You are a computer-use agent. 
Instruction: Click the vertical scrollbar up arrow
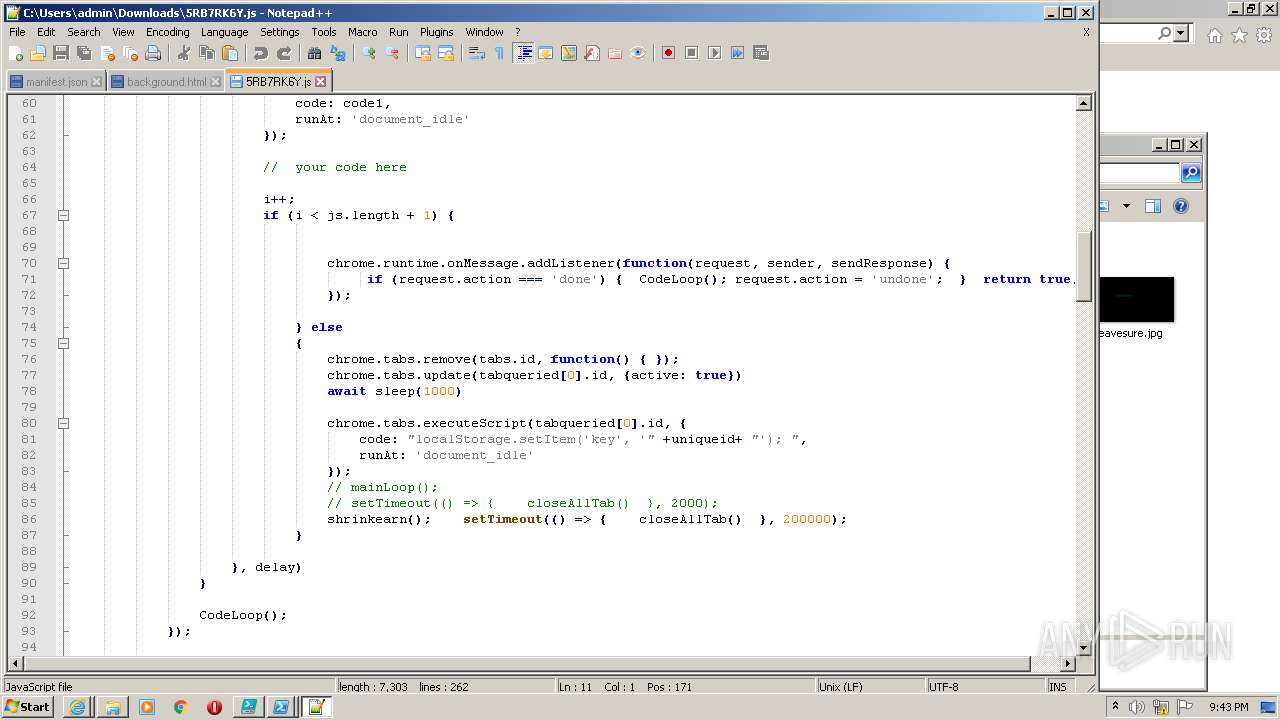(x=1084, y=103)
